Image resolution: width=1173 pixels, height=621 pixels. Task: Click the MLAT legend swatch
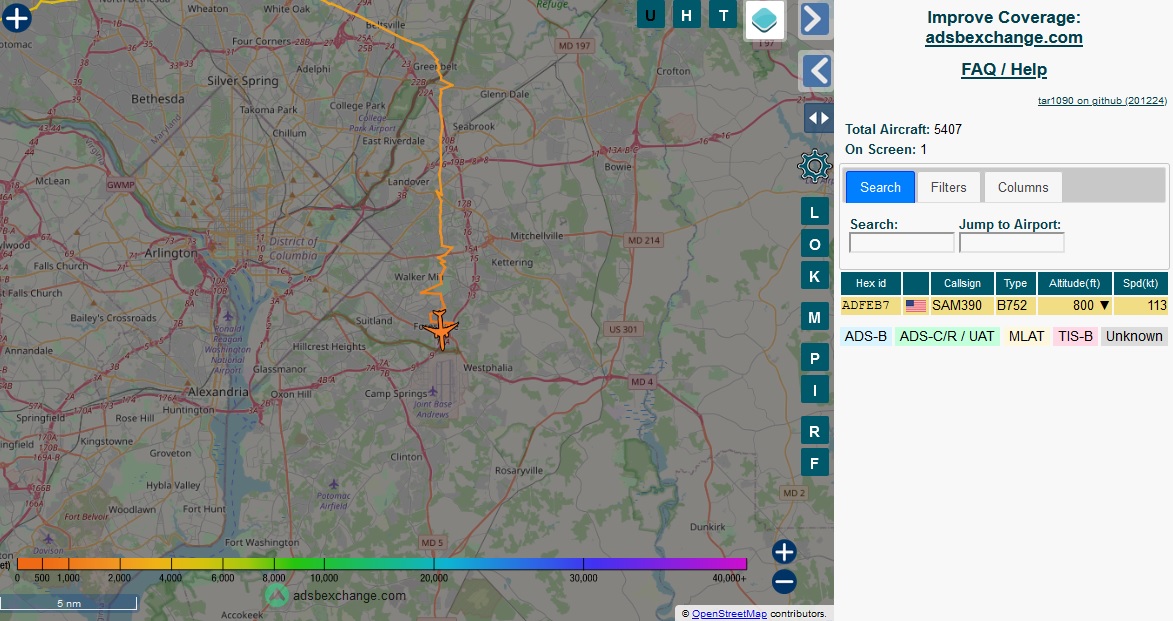click(x=1026, y=337)
